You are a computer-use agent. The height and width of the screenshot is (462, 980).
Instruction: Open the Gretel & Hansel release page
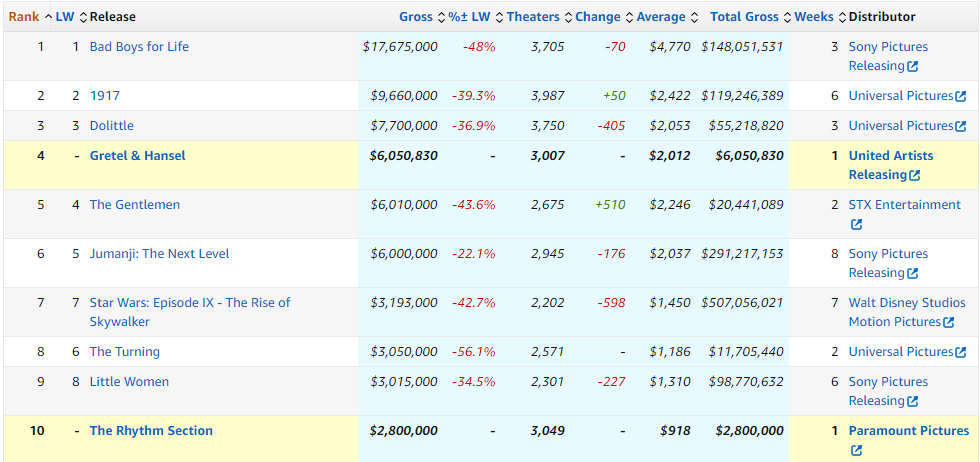pos(137,156)
